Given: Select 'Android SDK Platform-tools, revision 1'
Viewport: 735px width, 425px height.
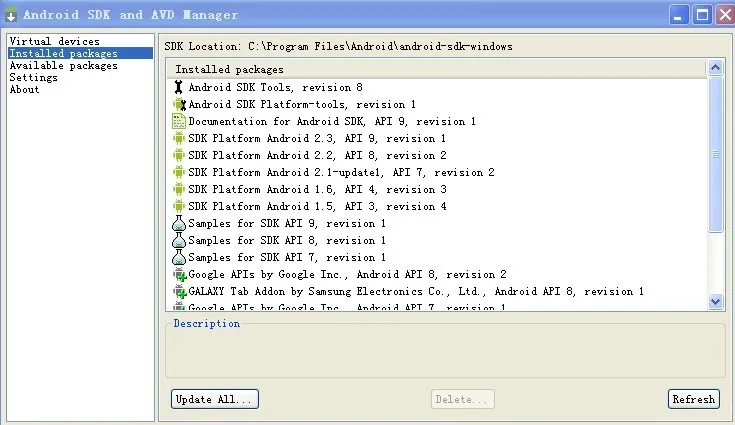Looking at the screenshot, I should click(302, 104).
